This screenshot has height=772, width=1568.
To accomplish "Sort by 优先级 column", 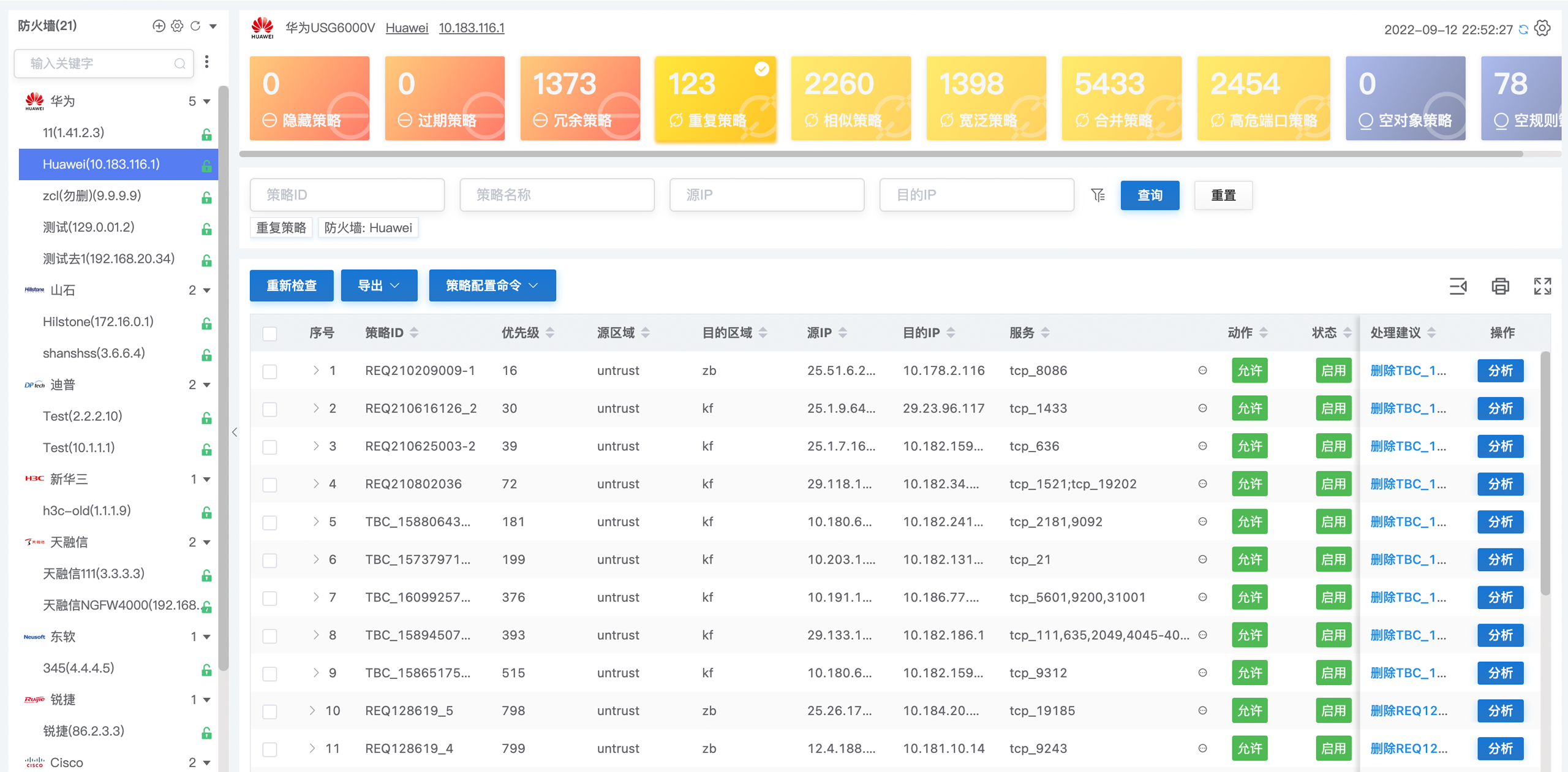I will (x=550, y=332).
